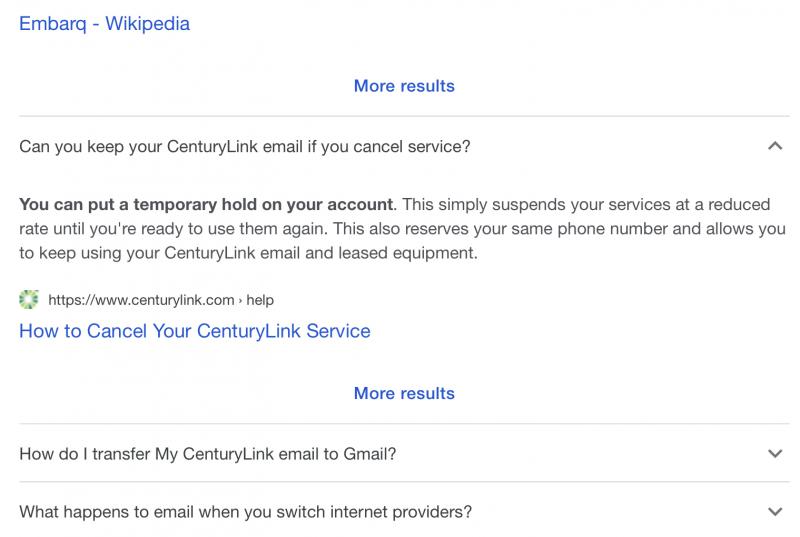Click the breadcrumb arrow between centurylink.com and help
This screenshot has height=537, width=800.
240,300
